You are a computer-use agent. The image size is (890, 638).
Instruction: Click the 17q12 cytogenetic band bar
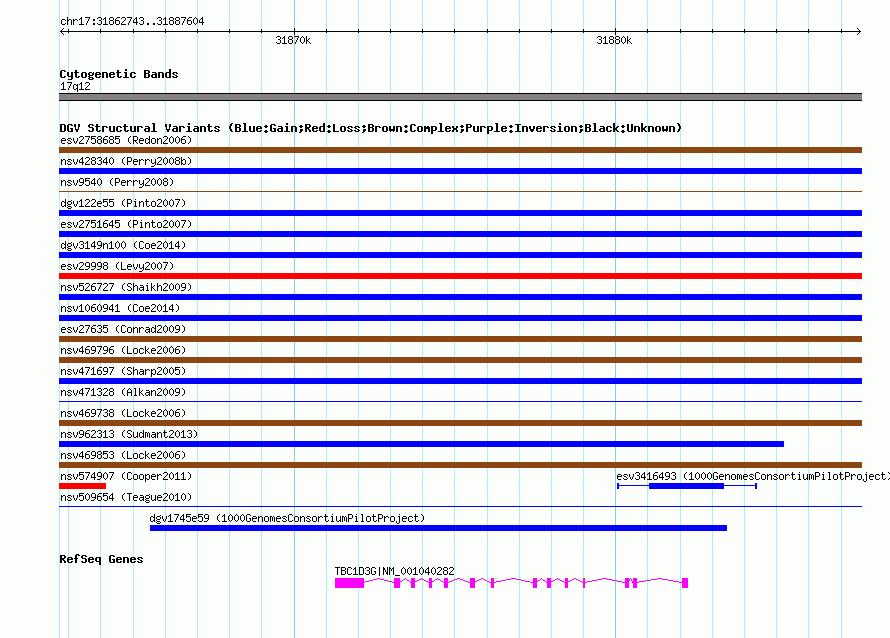[x=460, y=97]
